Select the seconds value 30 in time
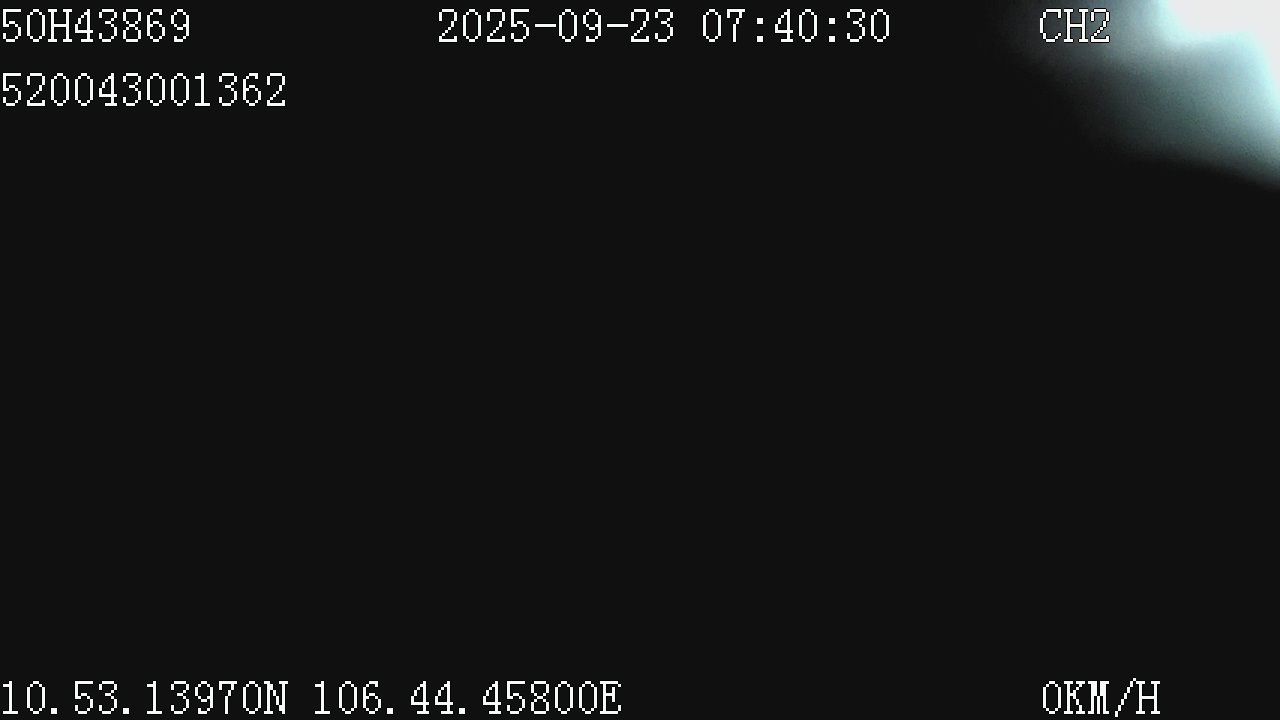This screenshot has width=1280, height=720. coord(868,27)
